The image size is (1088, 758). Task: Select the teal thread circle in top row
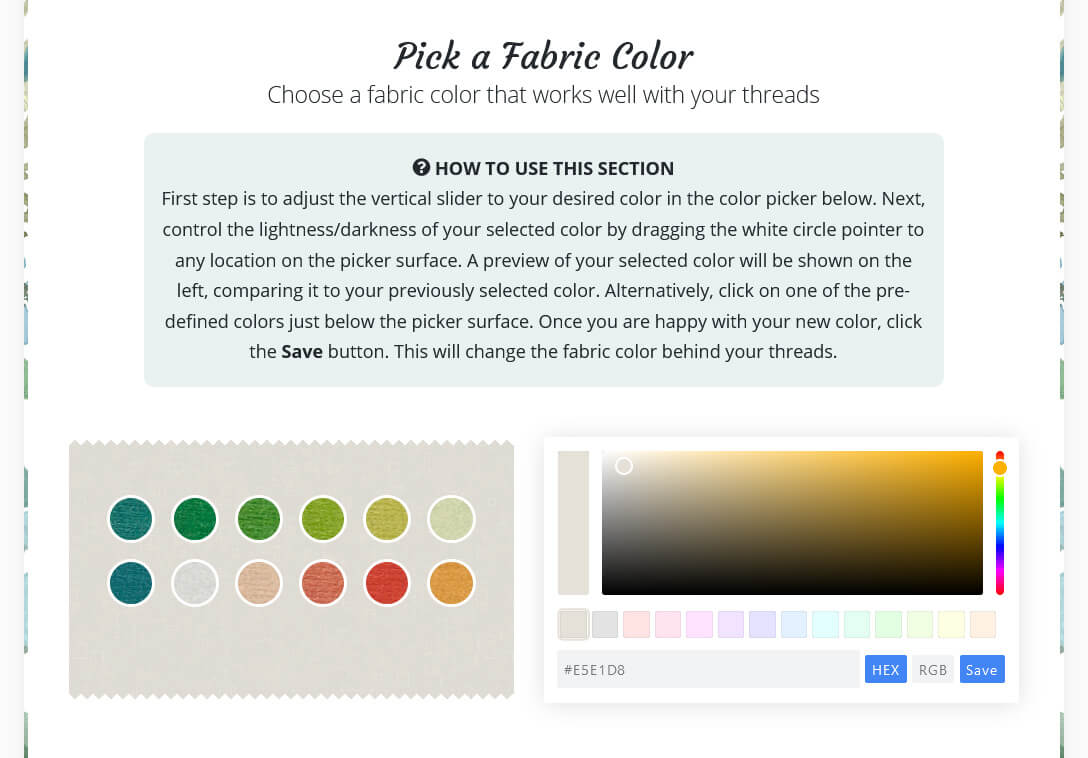point(131,519)
